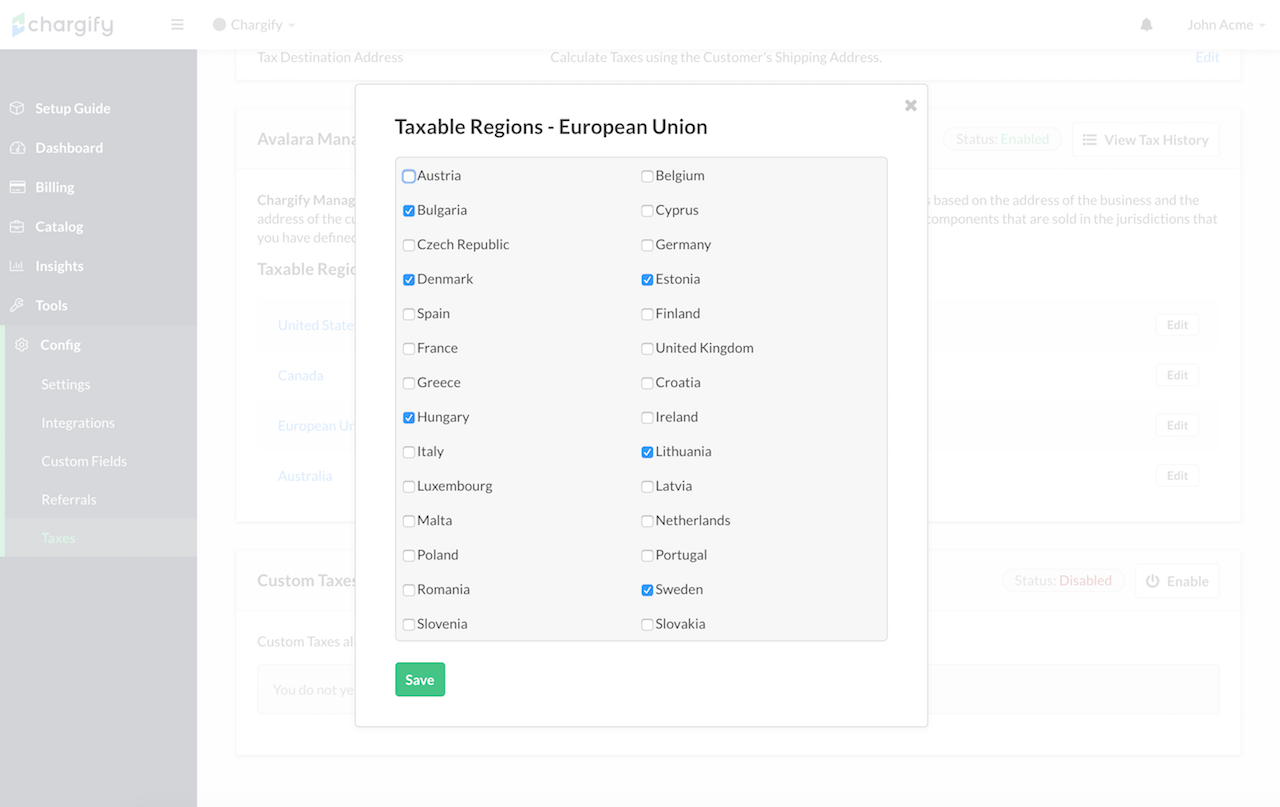The width and height of the screenshot is (1280, 807).
Task: Uncheck the Sweden checkbox
Action: [x=647, y=590]
